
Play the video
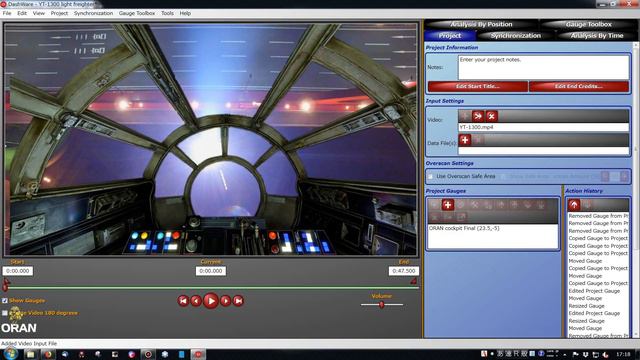(x=211, y=301)
